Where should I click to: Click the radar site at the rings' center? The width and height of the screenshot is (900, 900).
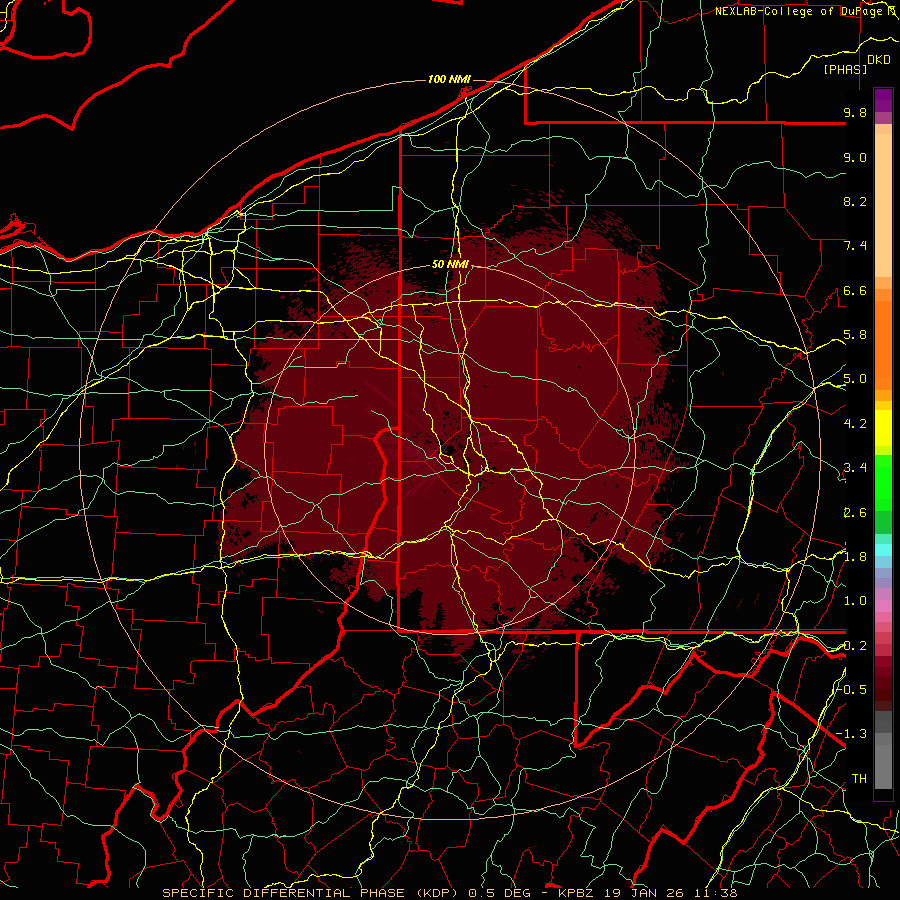pos(449,449)
